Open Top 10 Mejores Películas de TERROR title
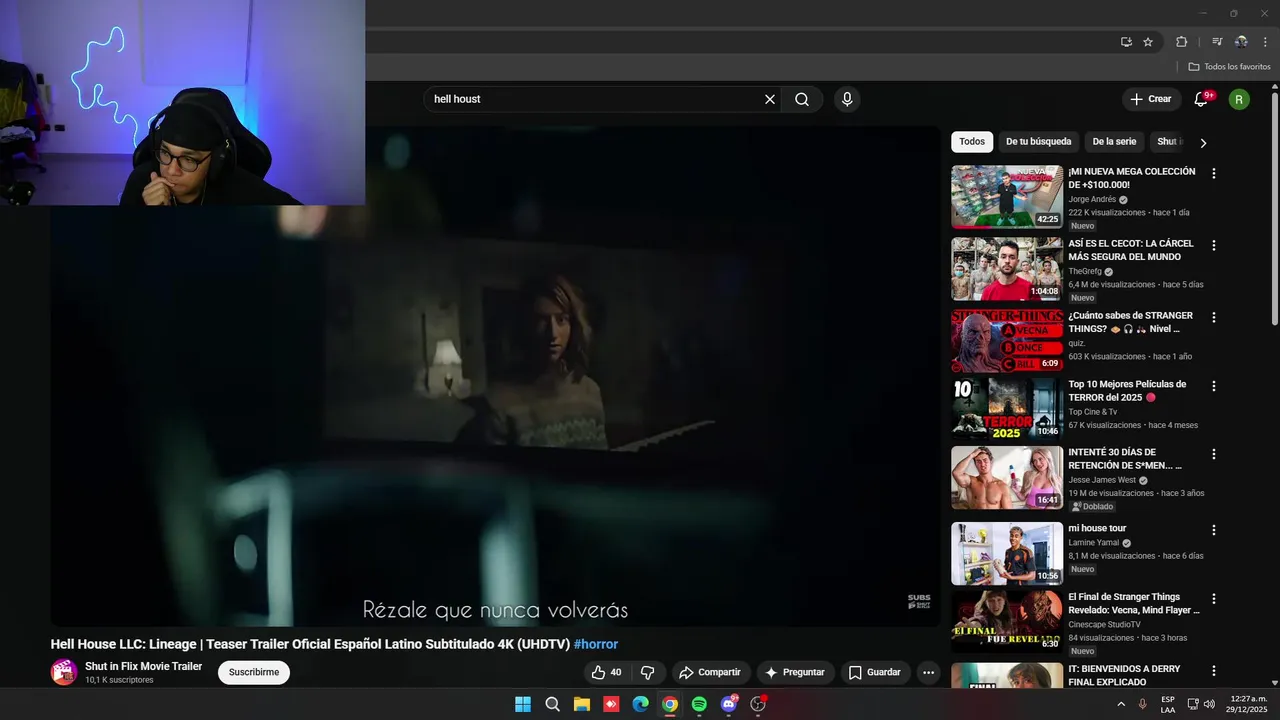Screen dimensions: 1280x720 coord(1127,391)
